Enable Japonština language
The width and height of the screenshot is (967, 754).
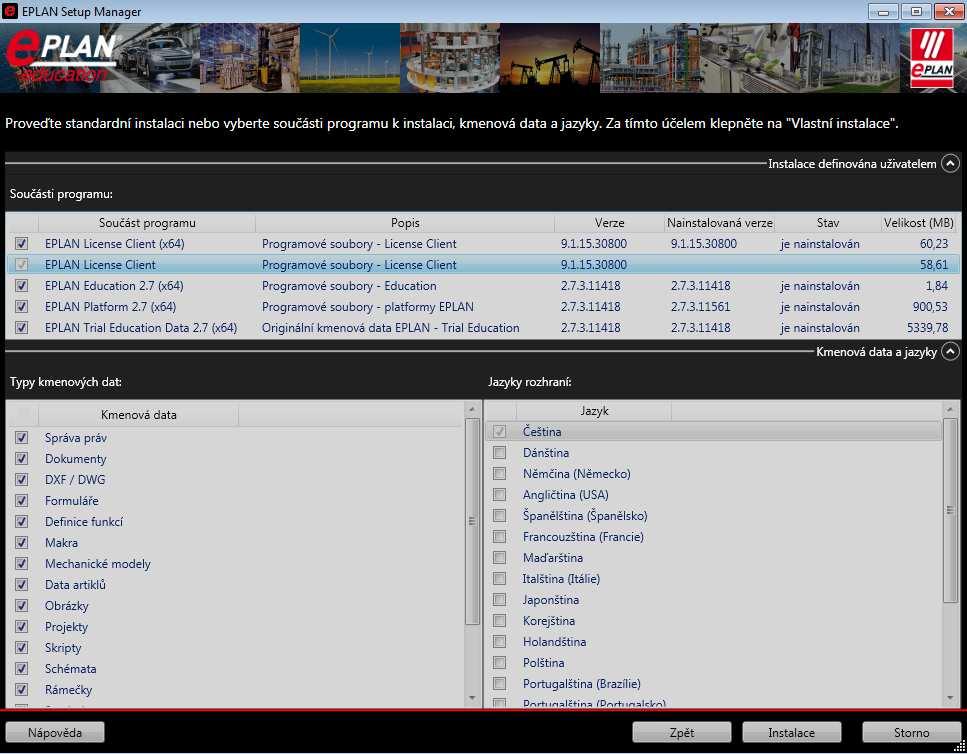(x=500, y=599)
